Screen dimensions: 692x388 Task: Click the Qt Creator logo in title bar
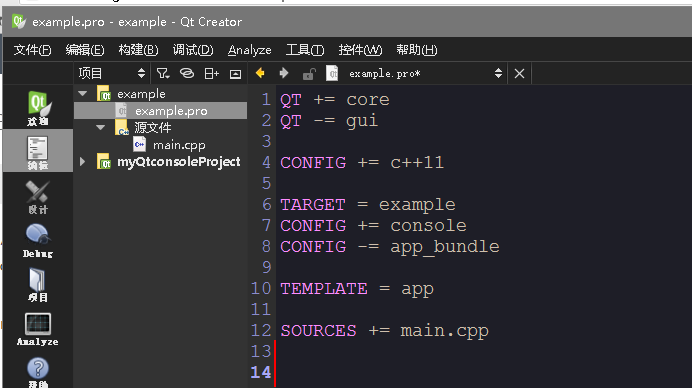pos(19,21)
